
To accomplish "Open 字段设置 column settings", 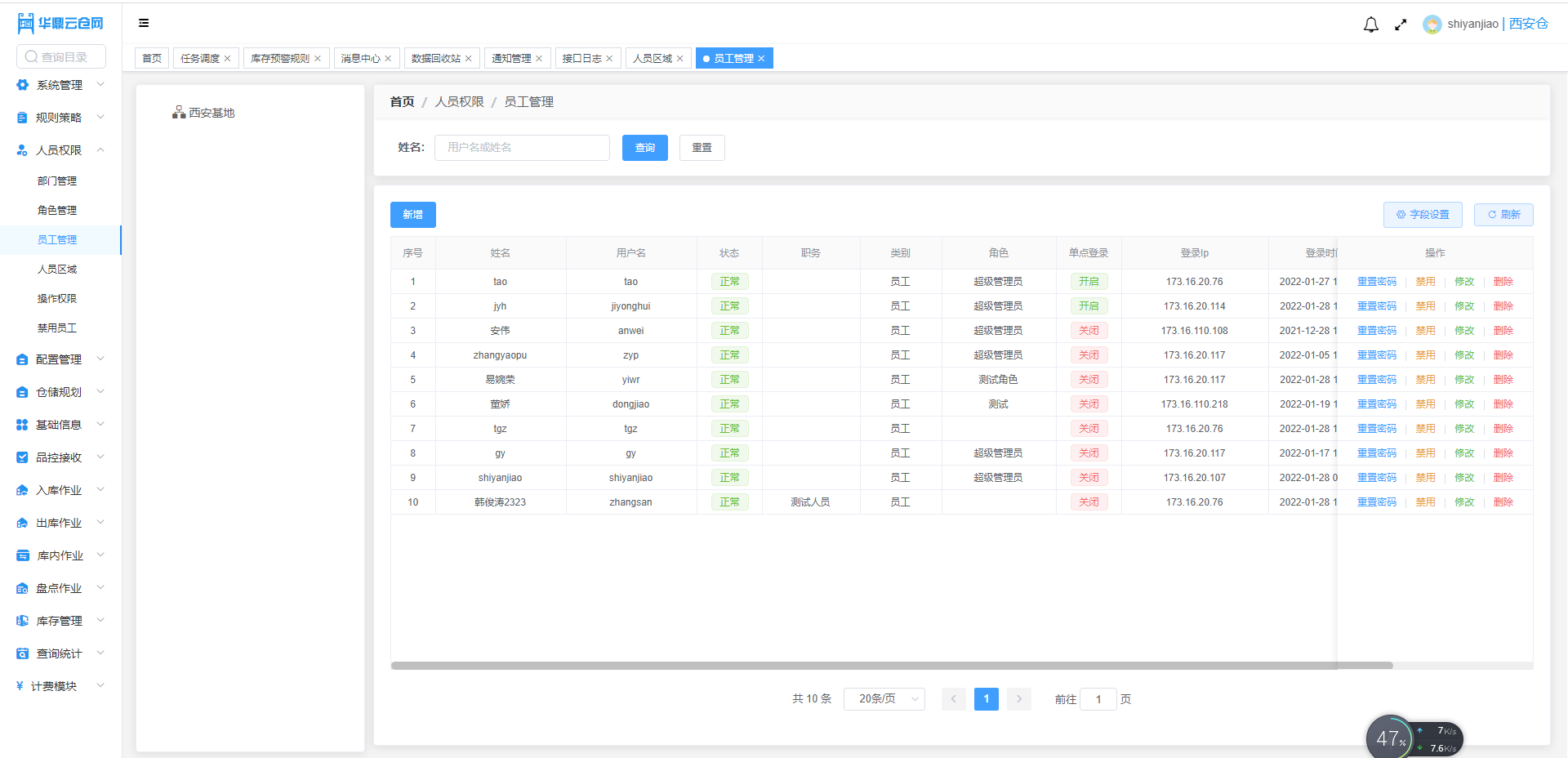I will coord(1423,214).
